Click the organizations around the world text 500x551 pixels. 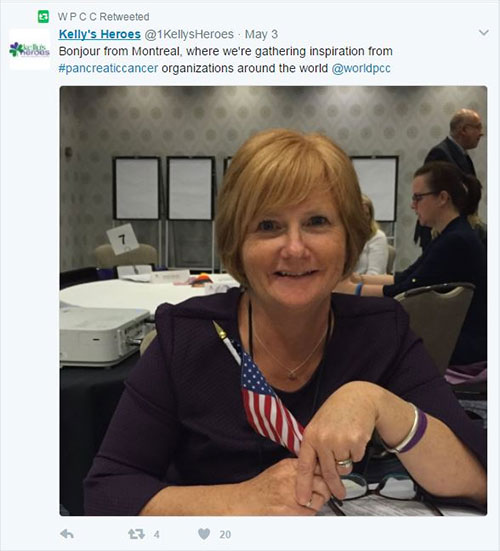[245, 68]
